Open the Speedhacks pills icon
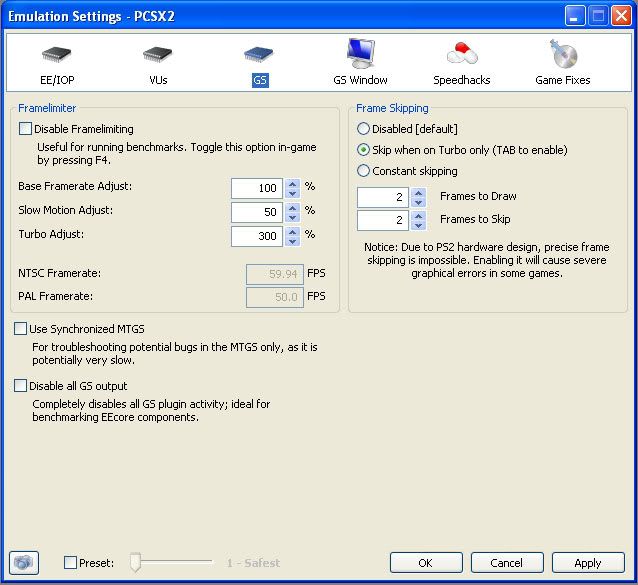 click(x=462, y=53)
